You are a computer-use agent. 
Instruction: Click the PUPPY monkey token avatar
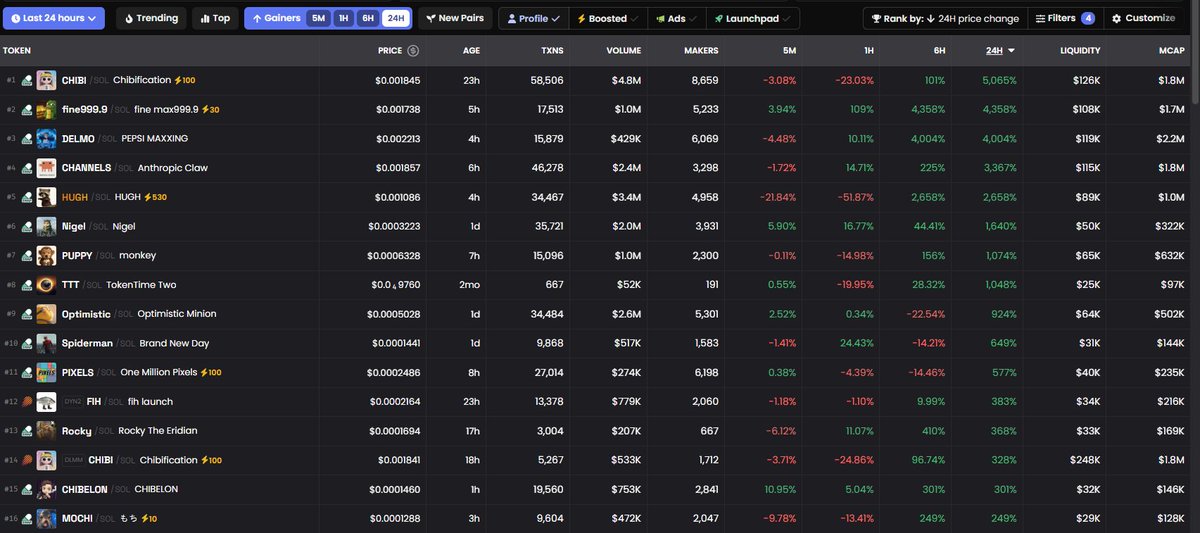tap(46, 255)
